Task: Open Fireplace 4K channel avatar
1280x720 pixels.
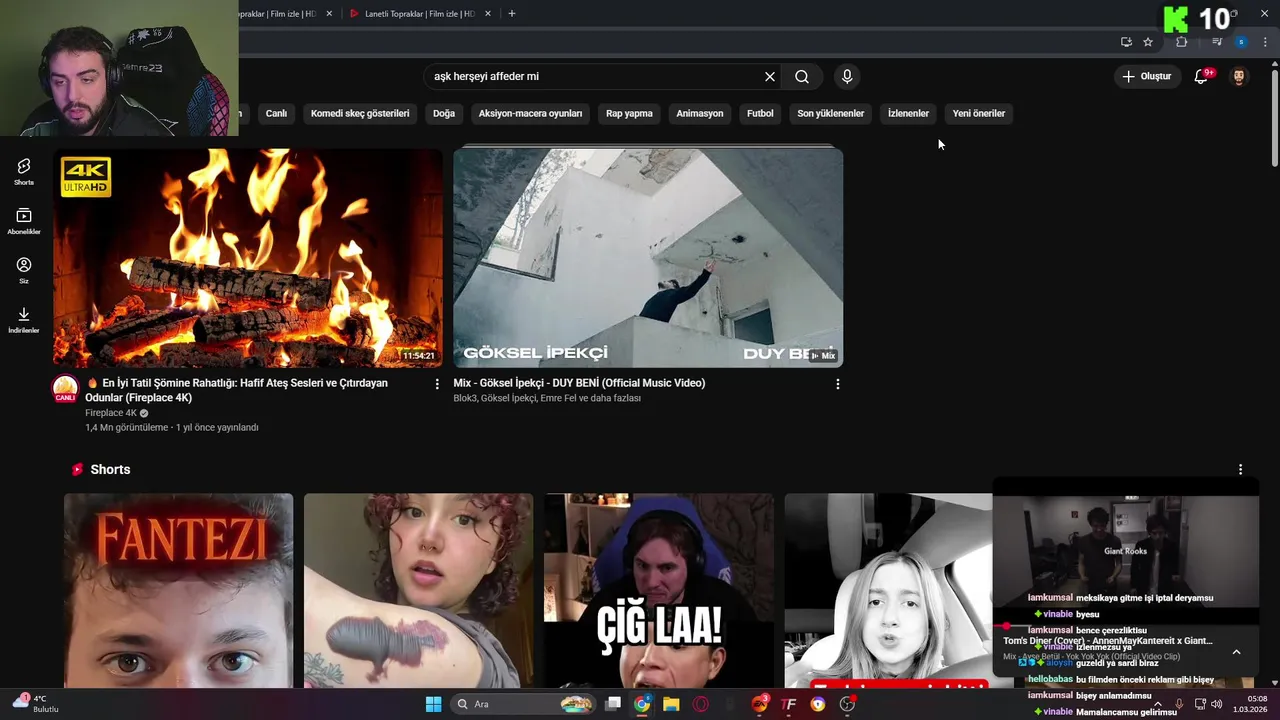Action: point(65,389)
